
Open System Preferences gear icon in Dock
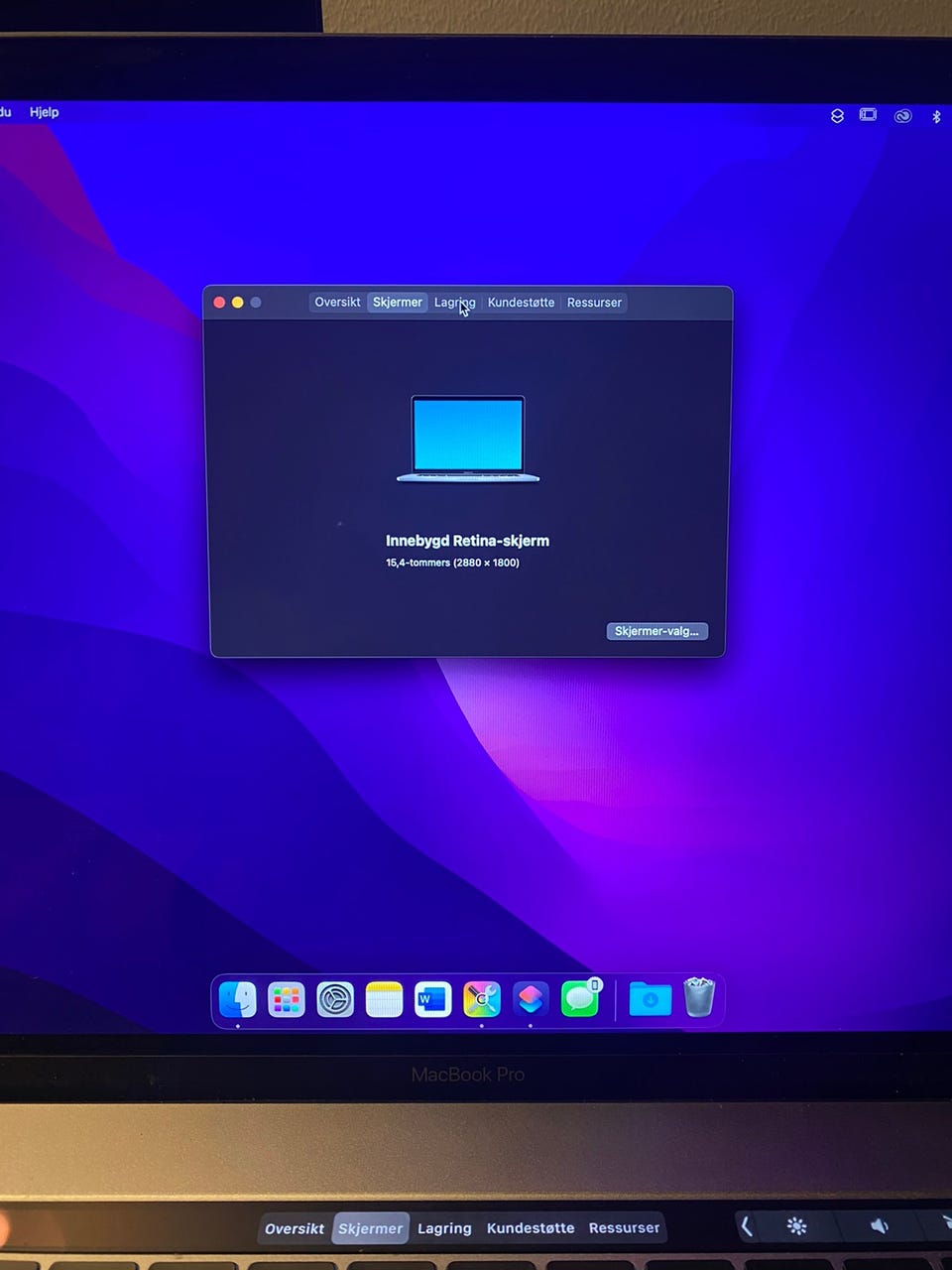tap(335, 999)
